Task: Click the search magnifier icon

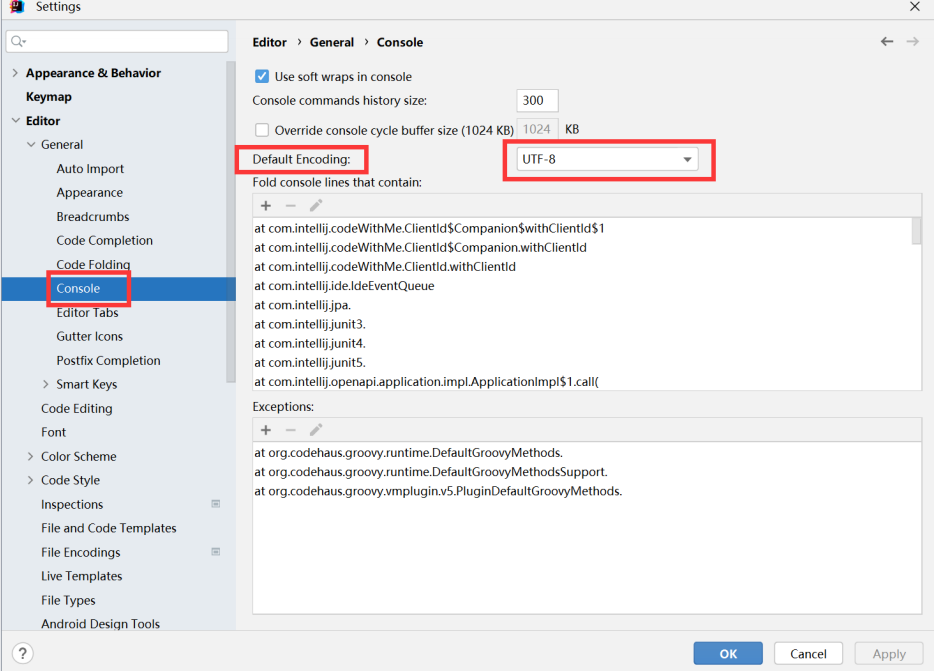Action: [18, 41]
